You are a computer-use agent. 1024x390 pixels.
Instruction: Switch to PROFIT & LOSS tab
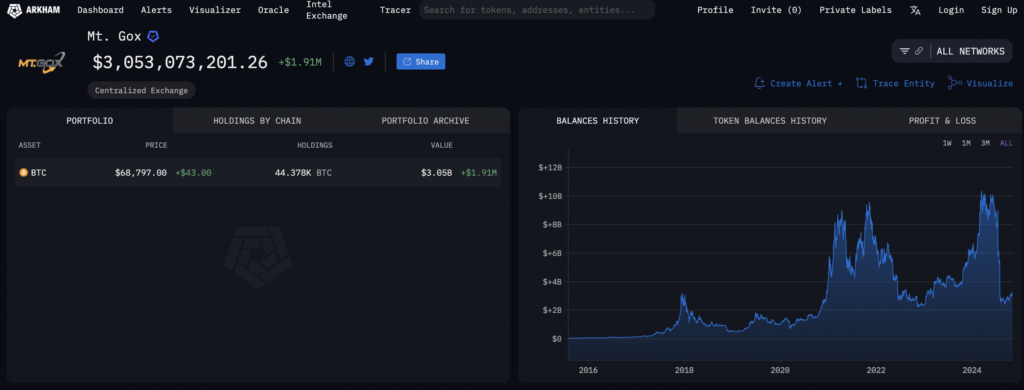click(942, 121)
